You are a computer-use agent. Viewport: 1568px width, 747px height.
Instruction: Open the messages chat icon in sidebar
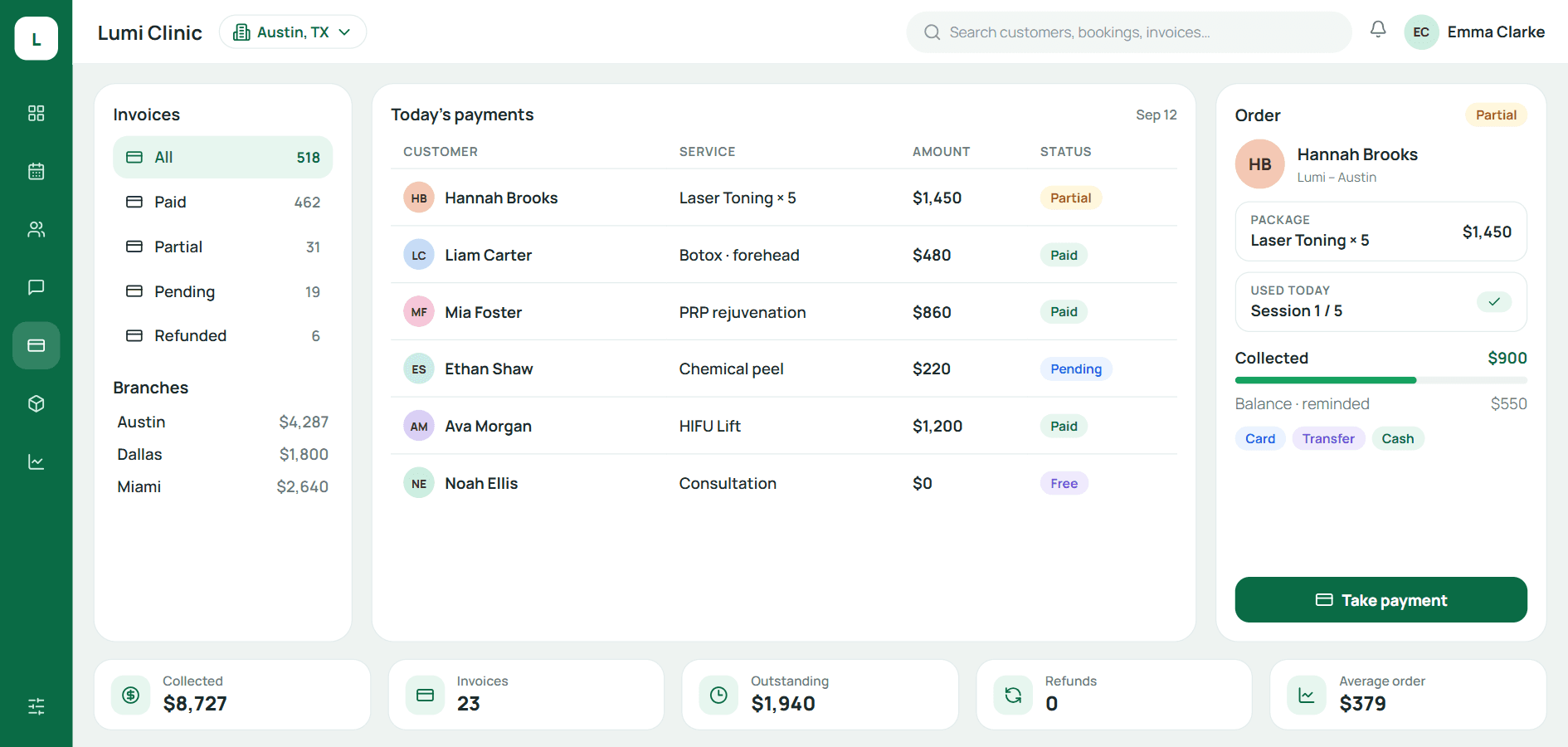click(x=36, y=287)
